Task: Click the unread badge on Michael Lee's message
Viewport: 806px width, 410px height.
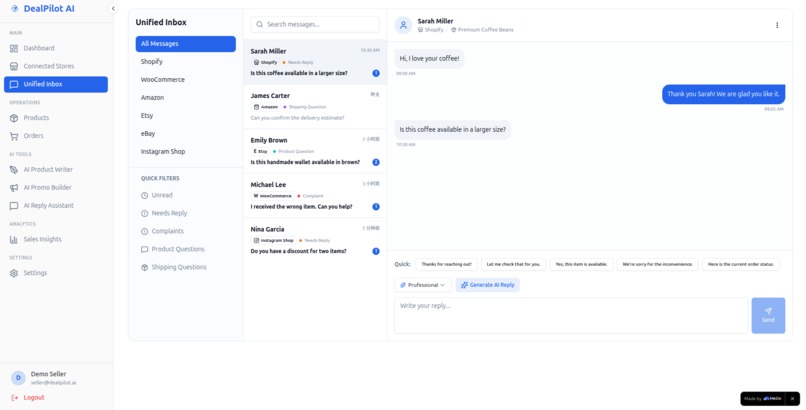Action: tap(376, 207)
